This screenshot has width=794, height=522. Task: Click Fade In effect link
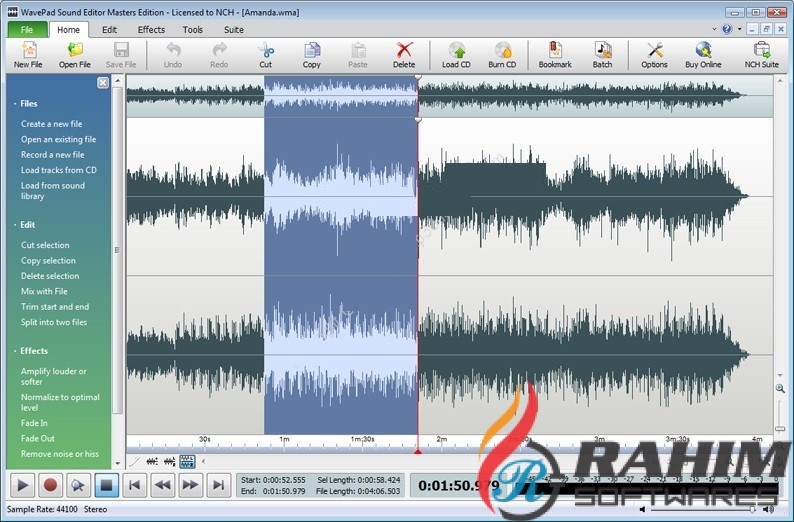click(x=34, y=423)
